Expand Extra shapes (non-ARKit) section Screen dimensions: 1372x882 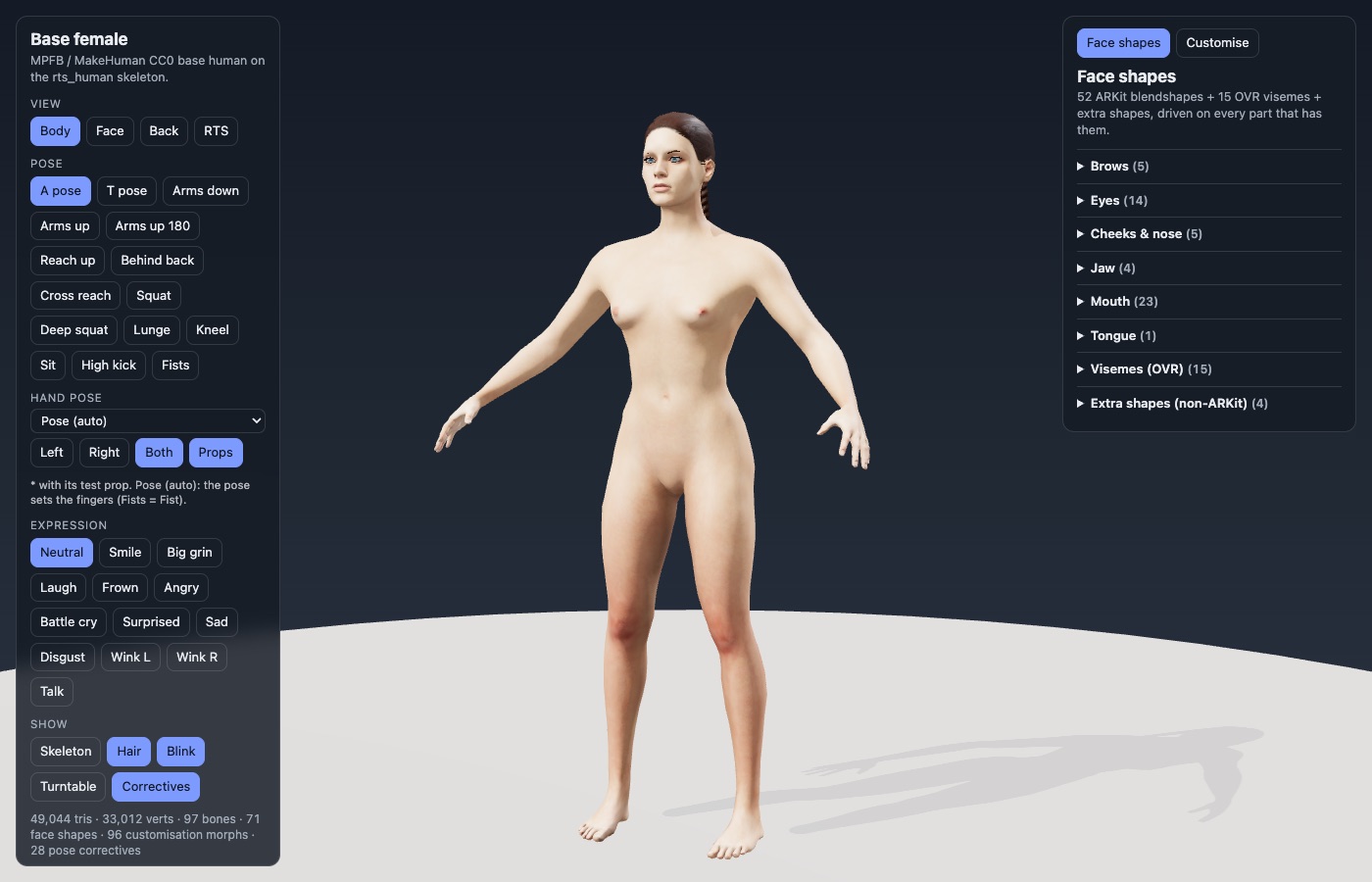pos(1209,404)
